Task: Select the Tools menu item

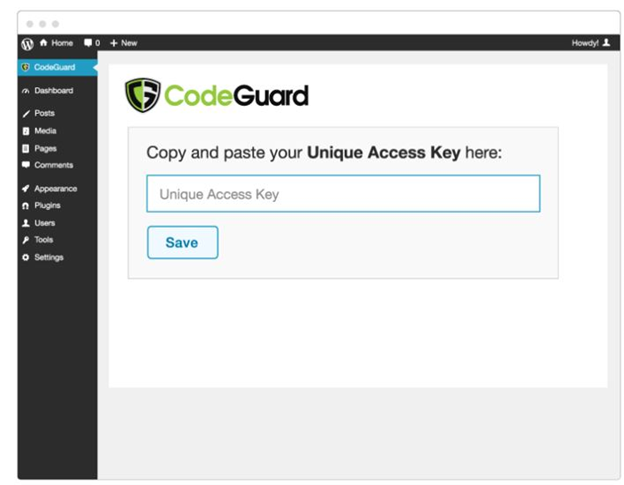Action: point(44,240)
